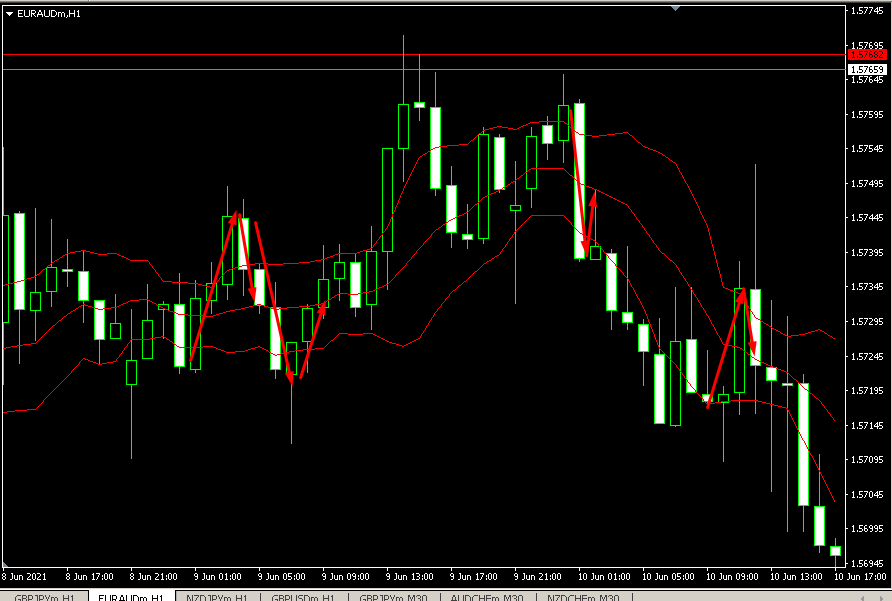Click the 1.57195 price scale value
Viewport: 892px width, 601px height.
(x=868, y=390)
